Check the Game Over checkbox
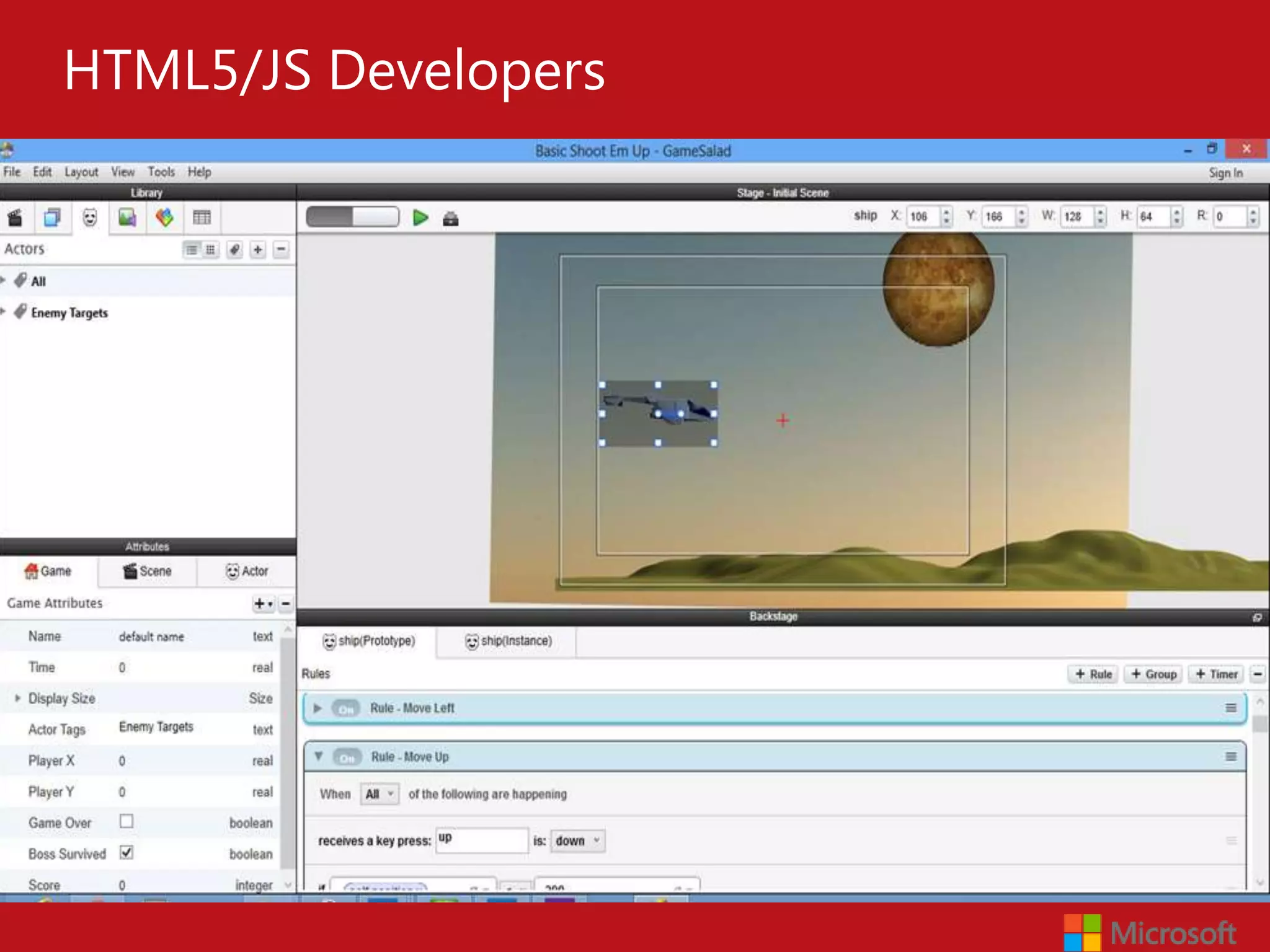The image size is (1270, 952). click(127, 821)
